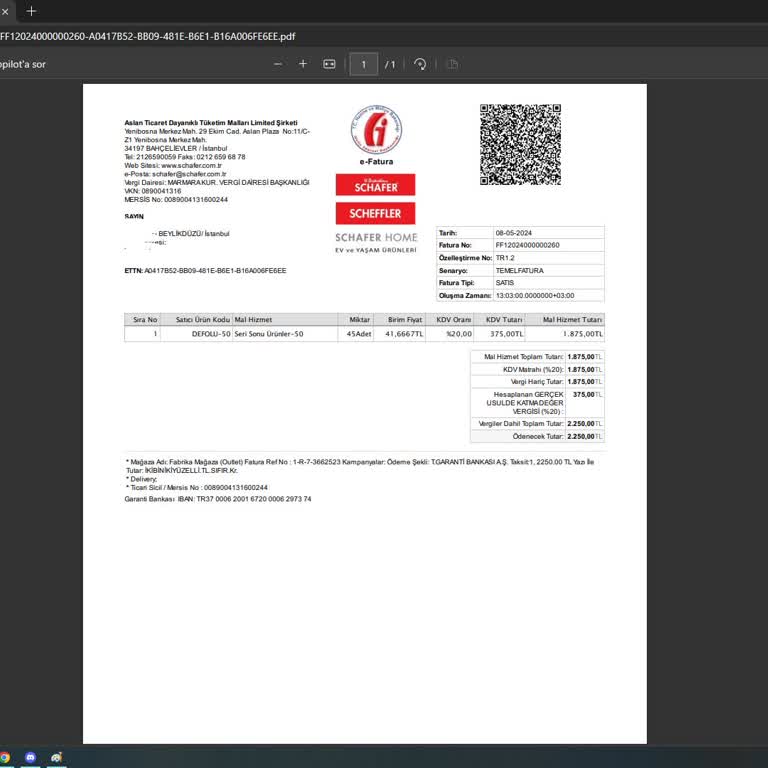Select the ETTN identifier line
The image size is (768, 768).
(205, 270)
